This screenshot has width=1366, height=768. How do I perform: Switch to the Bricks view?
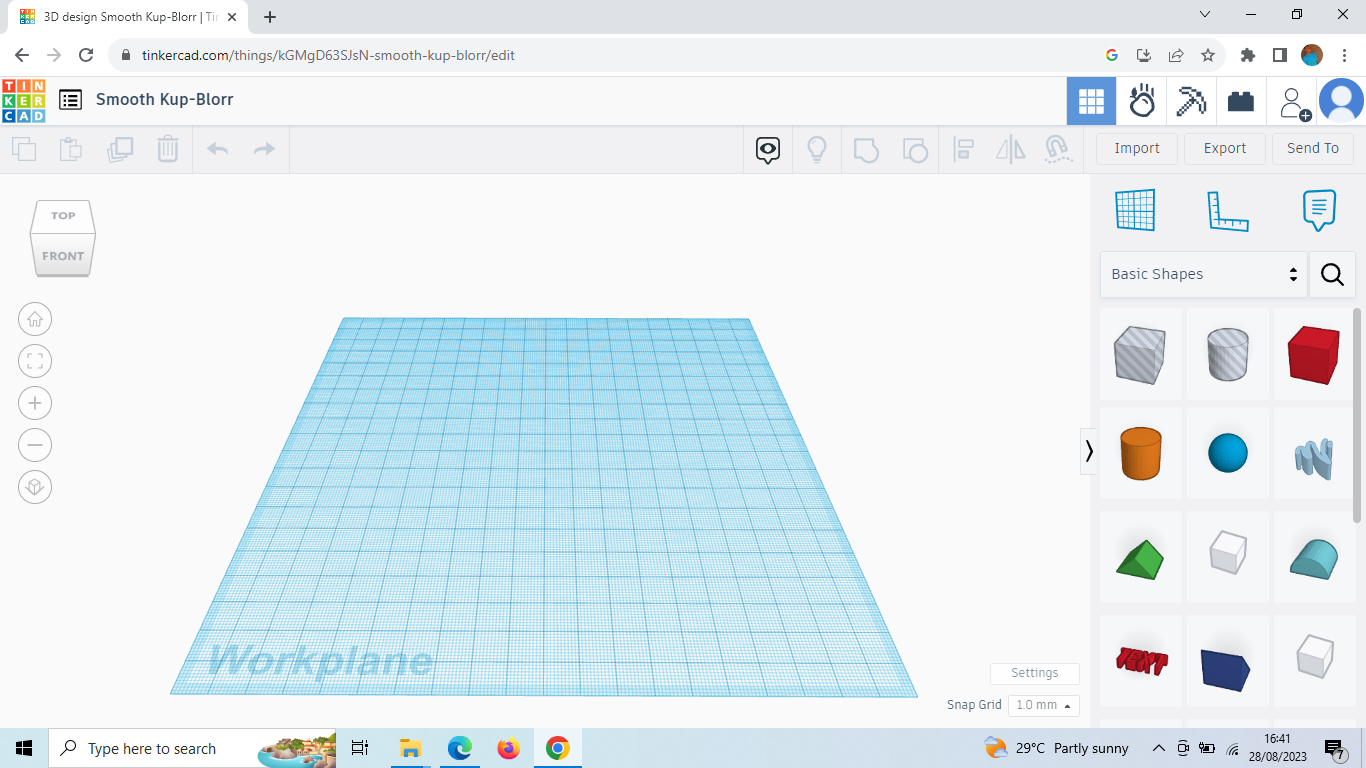[x=1241, y=100]
